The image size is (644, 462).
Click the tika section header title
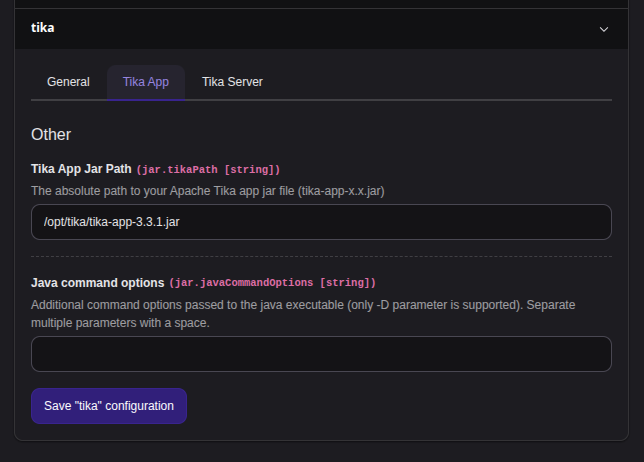click(x=43, y=28)
